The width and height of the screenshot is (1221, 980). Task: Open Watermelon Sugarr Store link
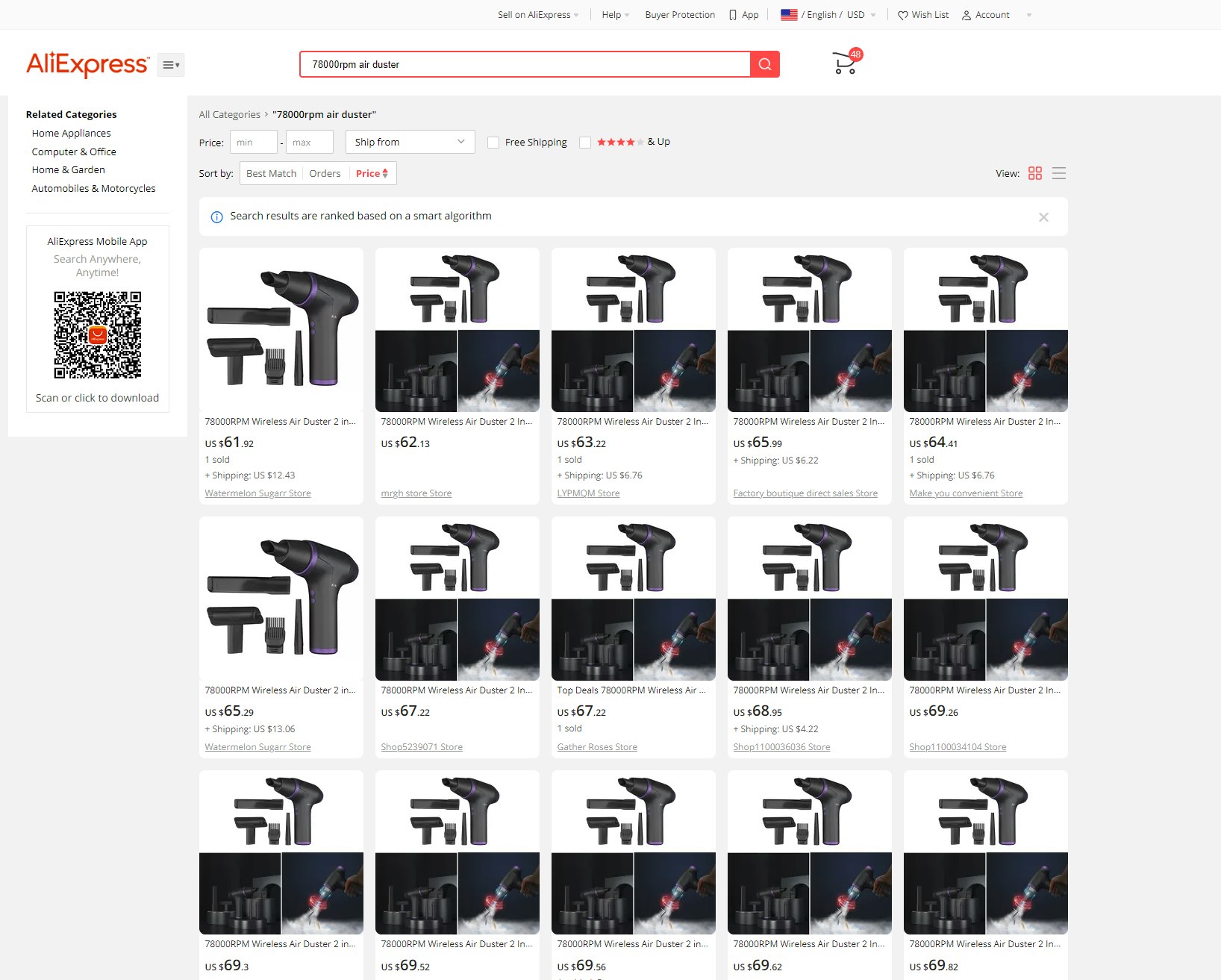(x=257, y=493)
